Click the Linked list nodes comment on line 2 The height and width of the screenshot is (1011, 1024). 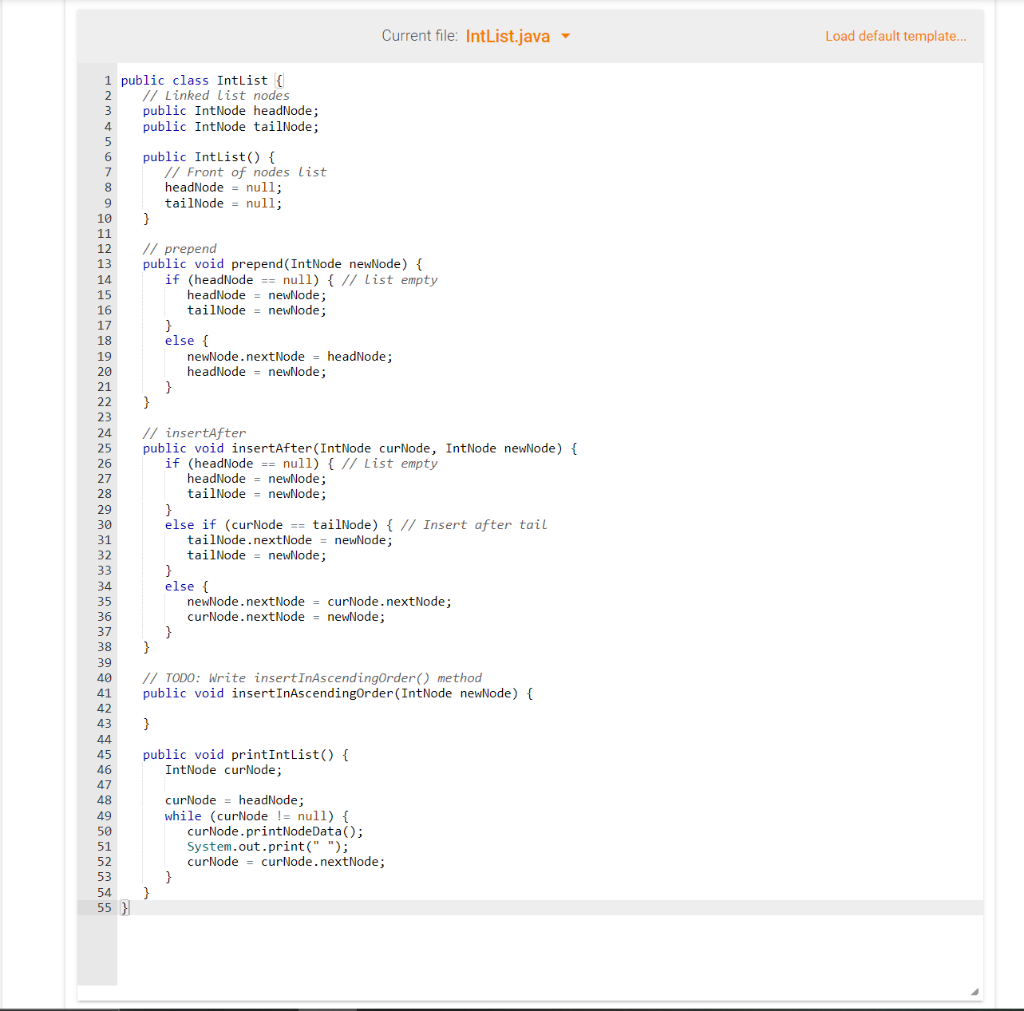(217, 95)
